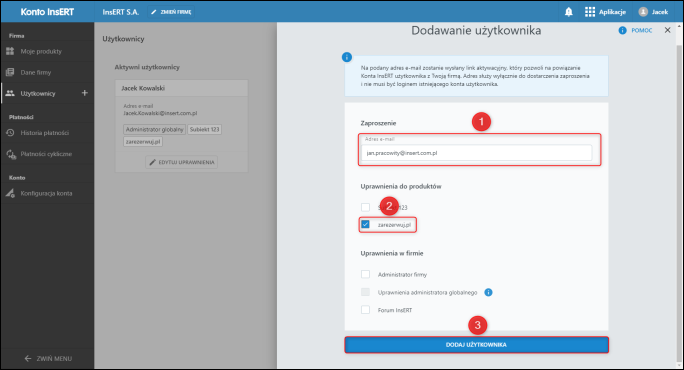
Task: Open the Jacek user avatar menu
Action: click(643, 12)
